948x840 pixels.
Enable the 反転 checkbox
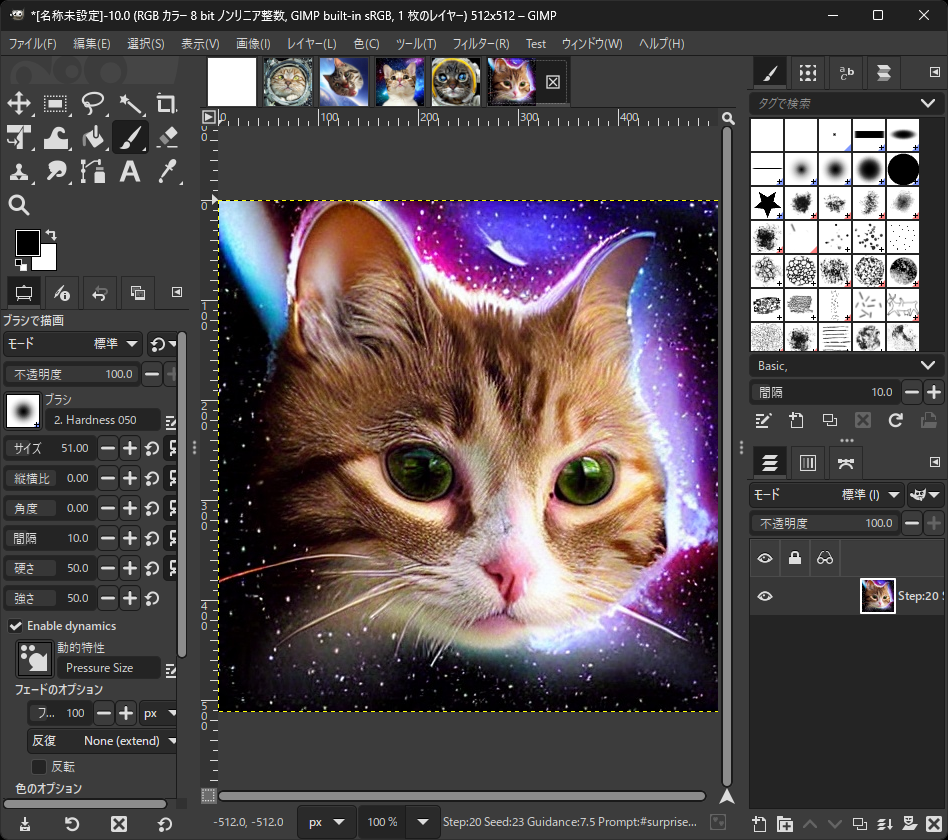pyautogui.click(x=40, y=766)
